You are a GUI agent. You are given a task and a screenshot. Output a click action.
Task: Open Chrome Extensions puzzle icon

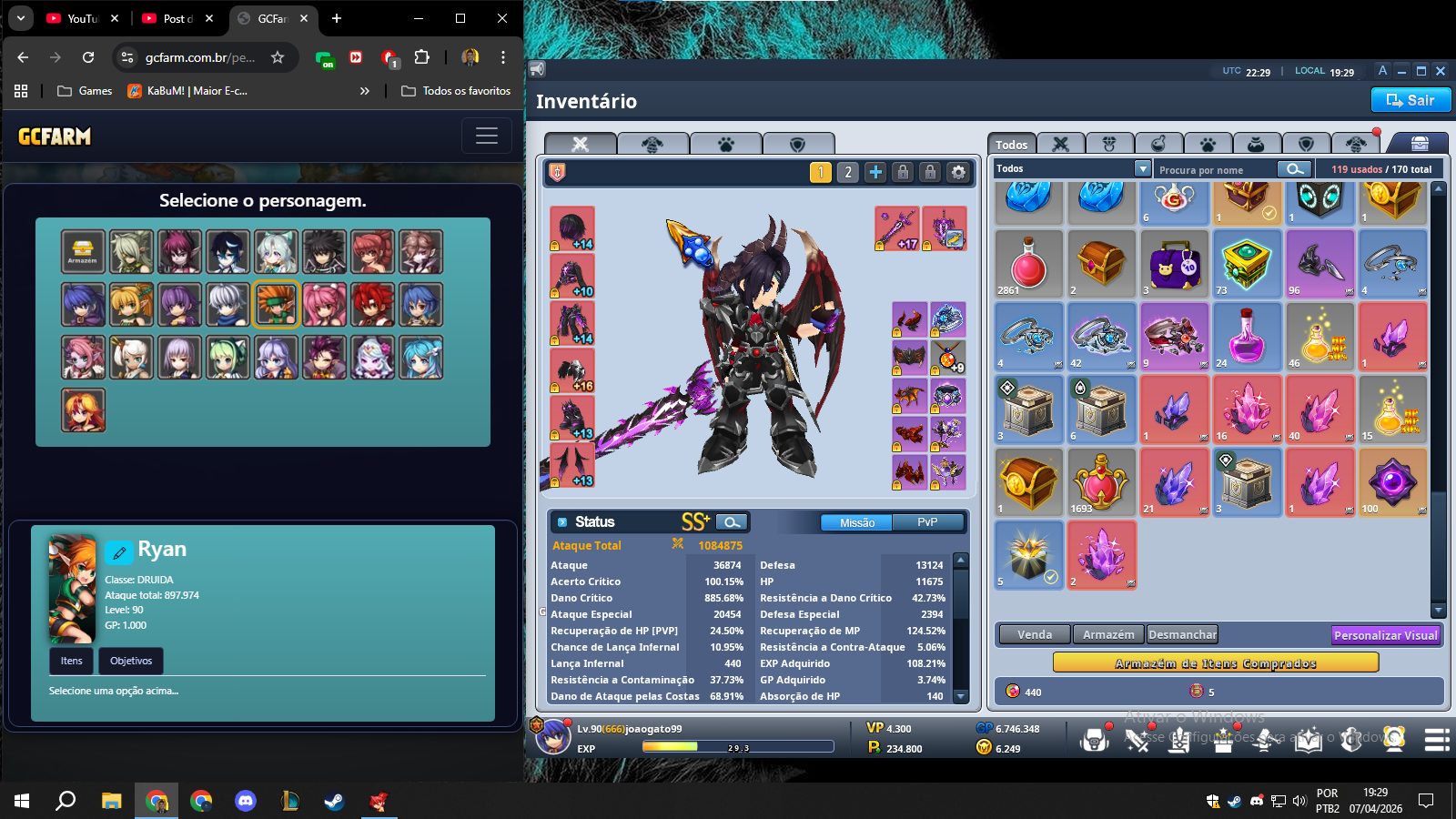point(421,57)
